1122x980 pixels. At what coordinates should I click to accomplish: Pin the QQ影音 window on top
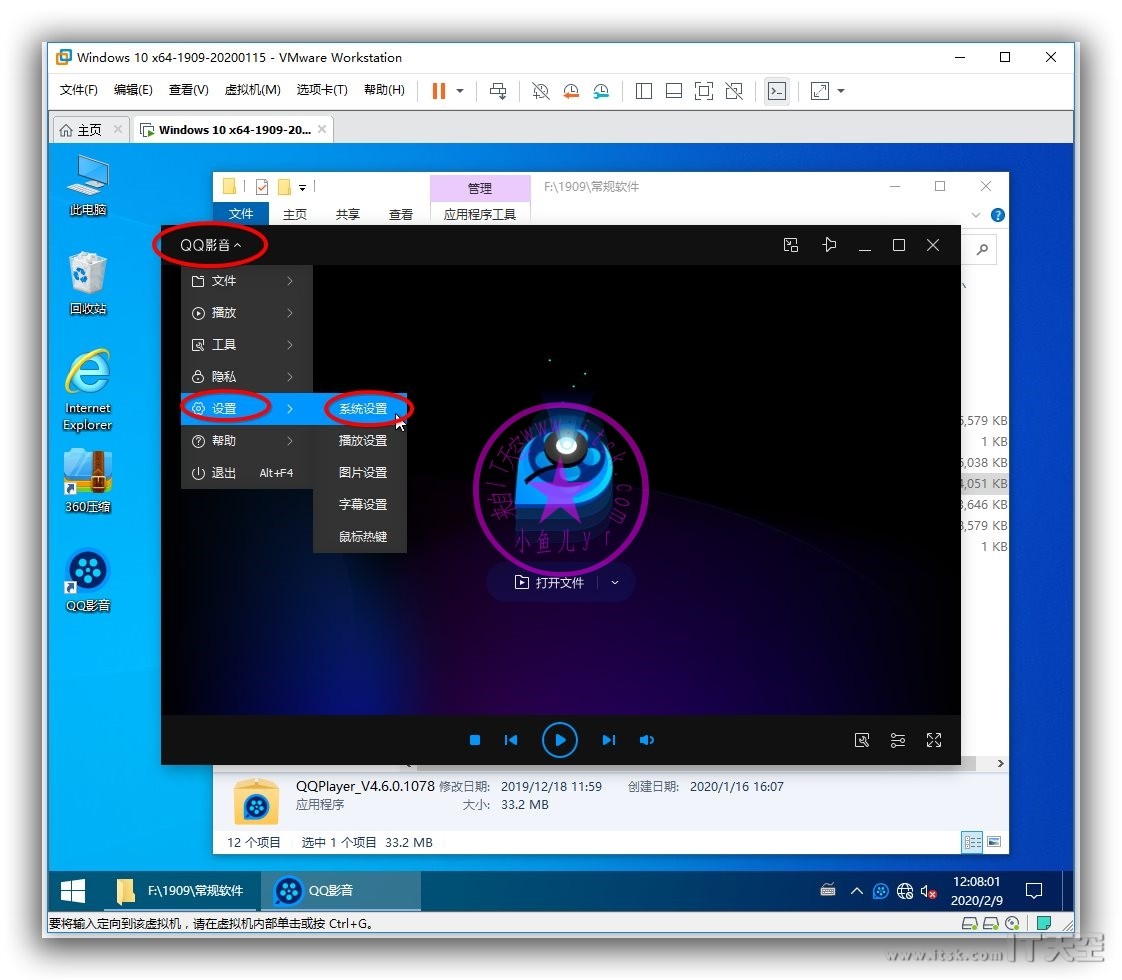tap(829, 245)
